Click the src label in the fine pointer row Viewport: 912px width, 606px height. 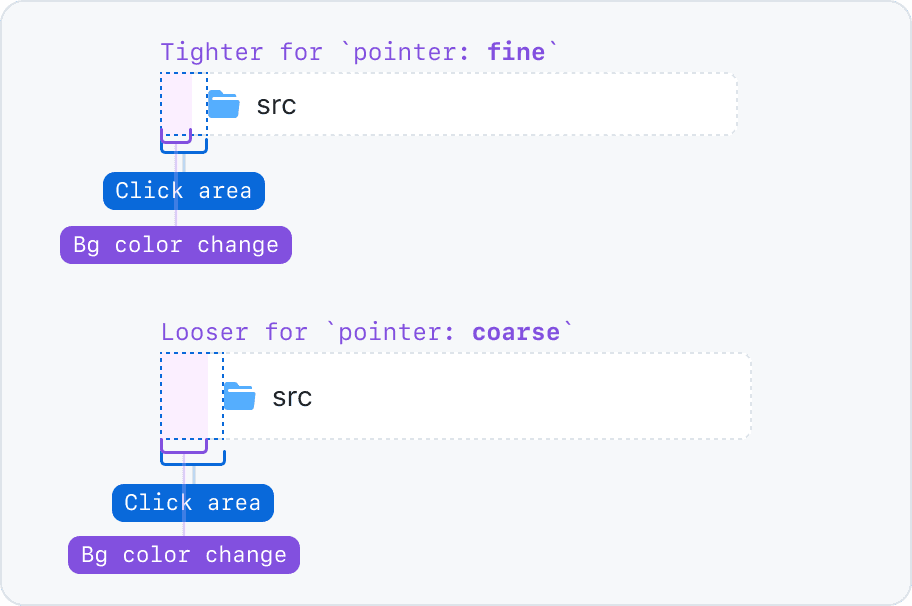pyautogui.click(x=276, y=104)
